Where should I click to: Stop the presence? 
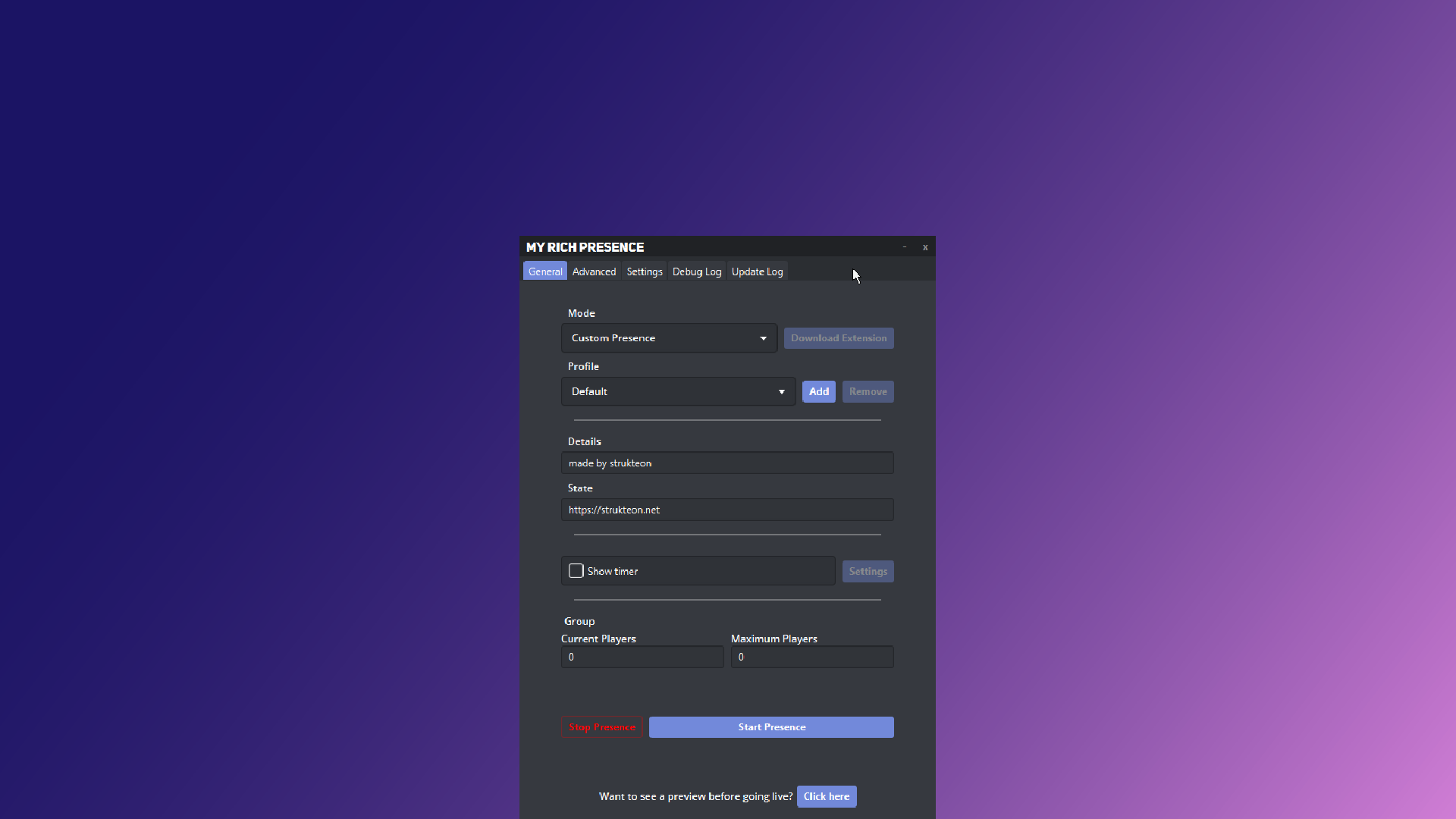(602, 727)
